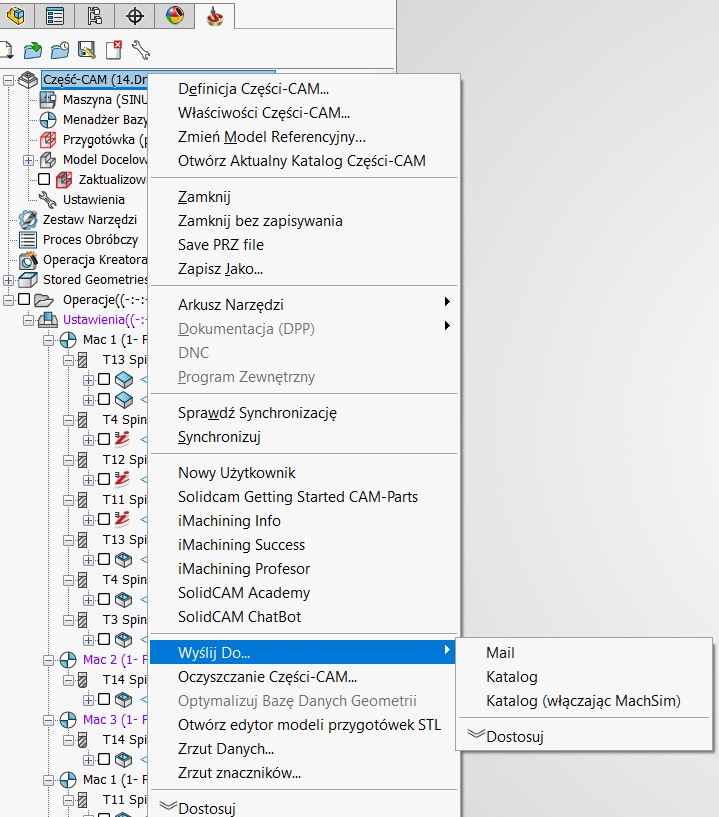Collapse the Mac 2 node
This screenshot has width=719, height=817.
(x=48, y=660)
